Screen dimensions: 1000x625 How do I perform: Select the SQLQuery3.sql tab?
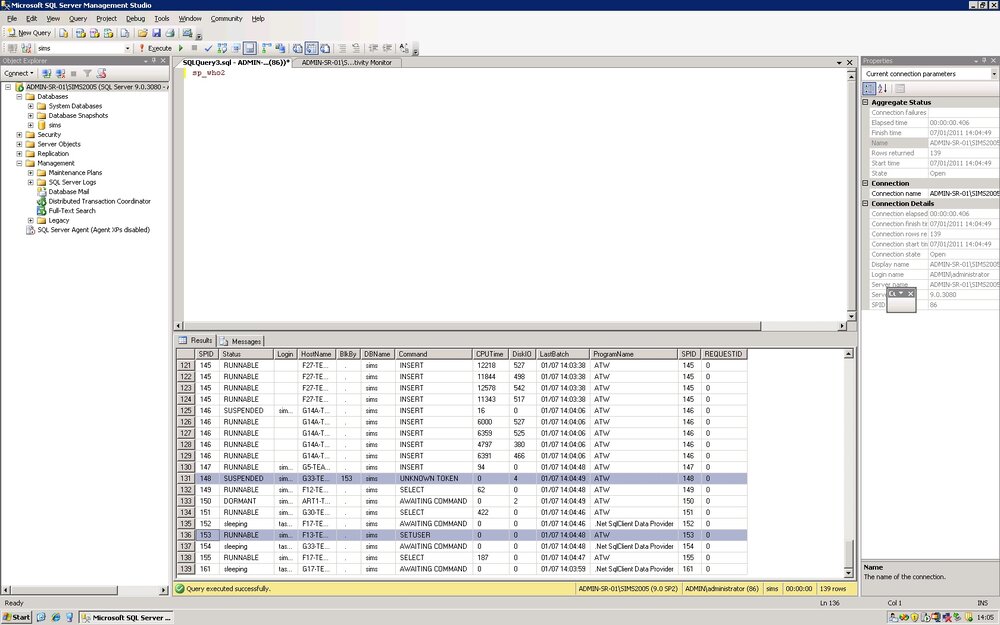coord(236,62)
